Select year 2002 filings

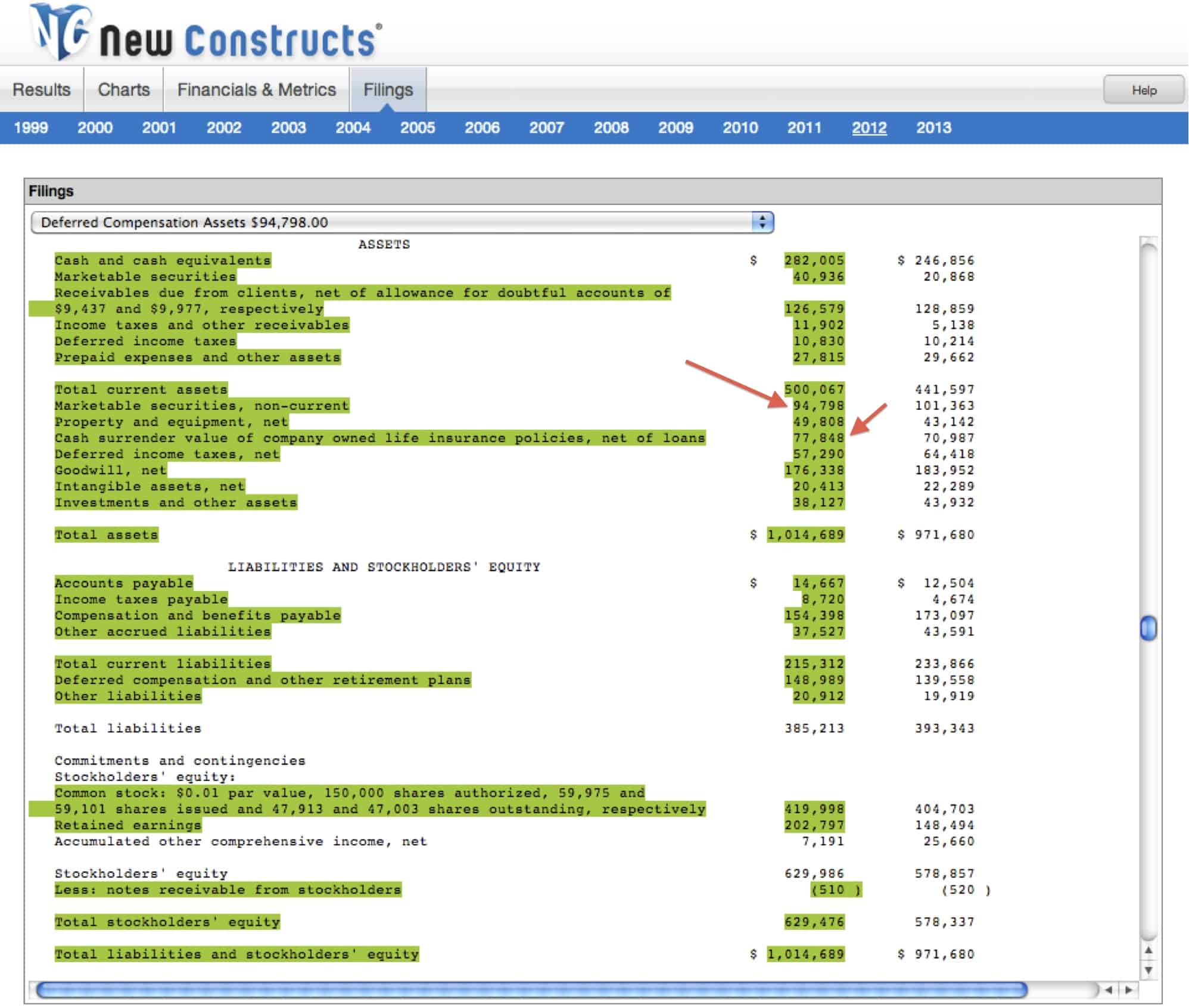click(224, 127)
